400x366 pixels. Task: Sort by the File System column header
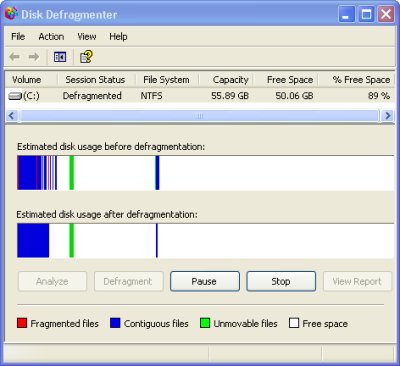167,80
